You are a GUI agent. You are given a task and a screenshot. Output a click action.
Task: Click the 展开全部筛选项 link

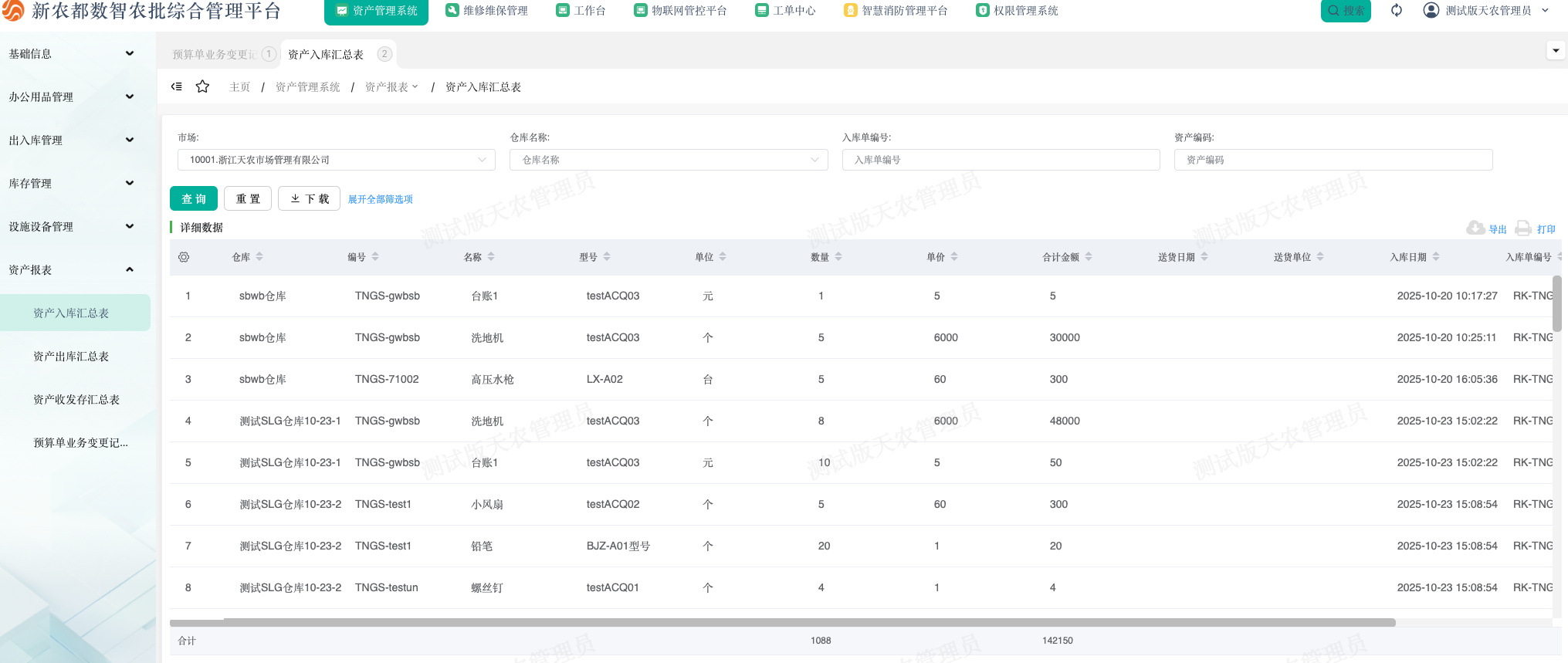click(380, 199)
